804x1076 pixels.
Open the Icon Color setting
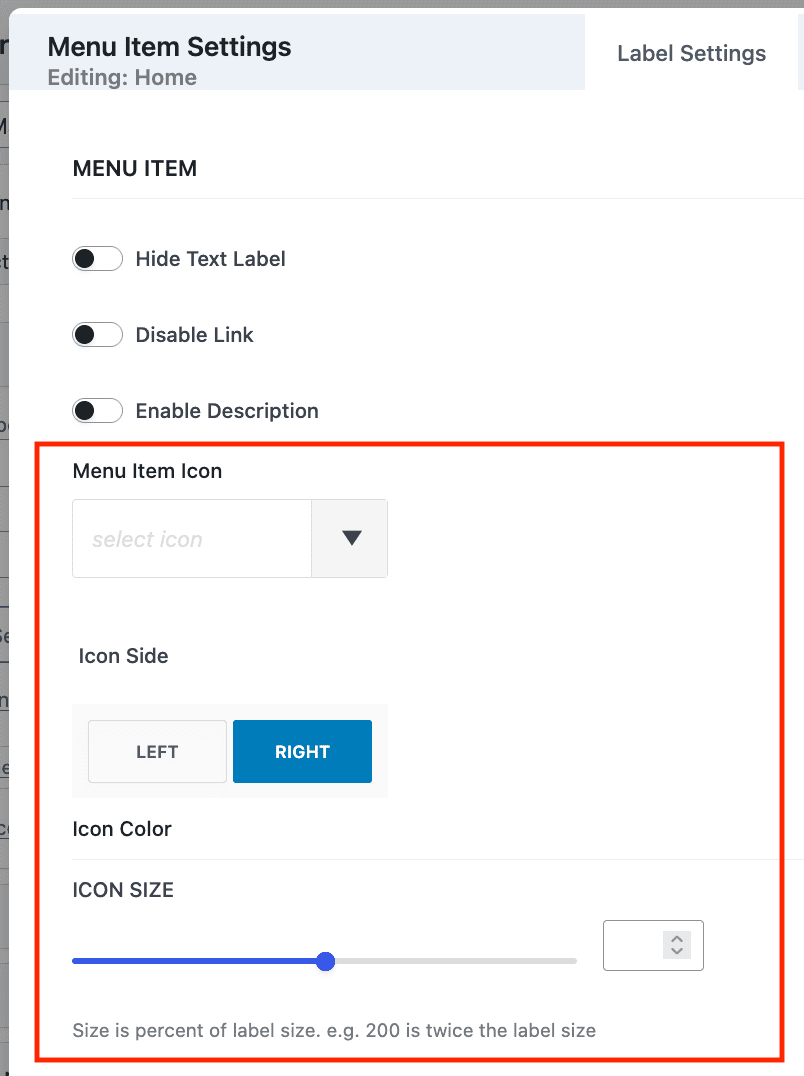click(122, 828)
